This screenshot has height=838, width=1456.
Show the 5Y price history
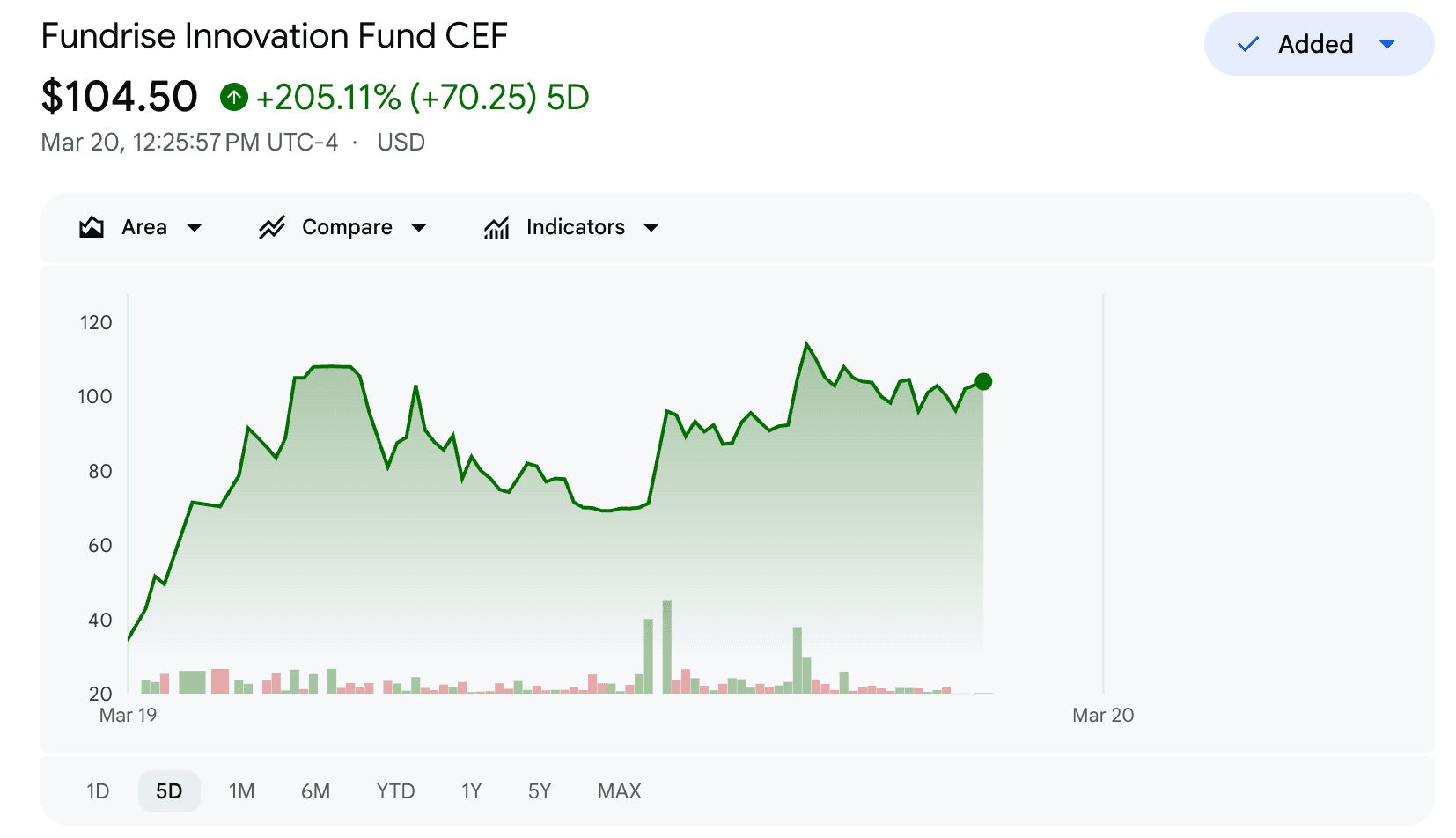(x=539, y=791)
